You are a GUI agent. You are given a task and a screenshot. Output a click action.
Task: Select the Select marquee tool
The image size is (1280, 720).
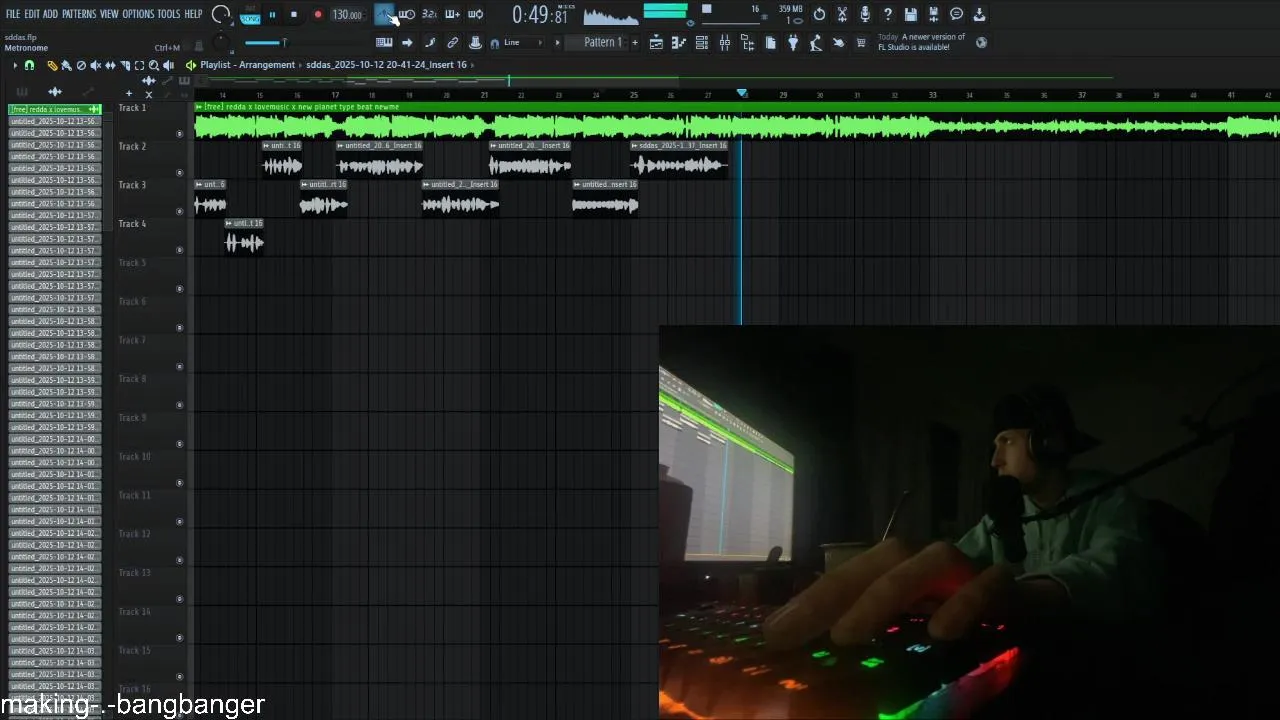point(139,65)
